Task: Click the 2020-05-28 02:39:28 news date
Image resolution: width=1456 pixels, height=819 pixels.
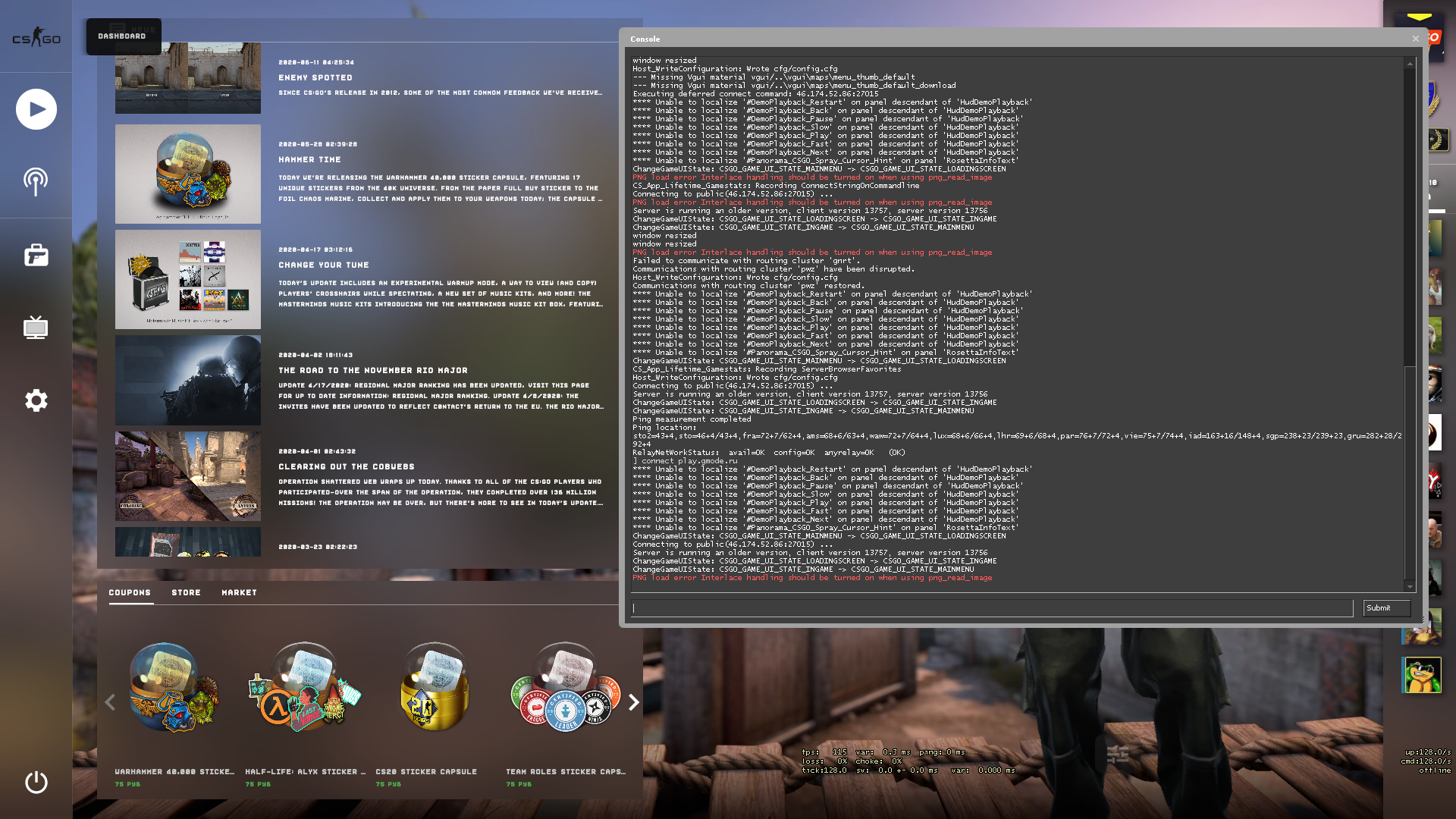Action: 318,143
